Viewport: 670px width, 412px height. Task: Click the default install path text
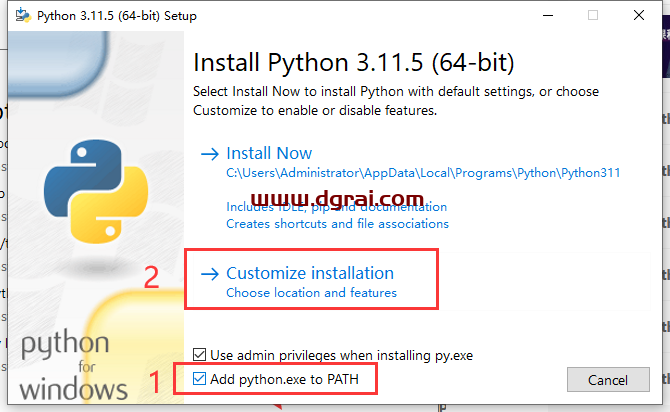(423, 173)
